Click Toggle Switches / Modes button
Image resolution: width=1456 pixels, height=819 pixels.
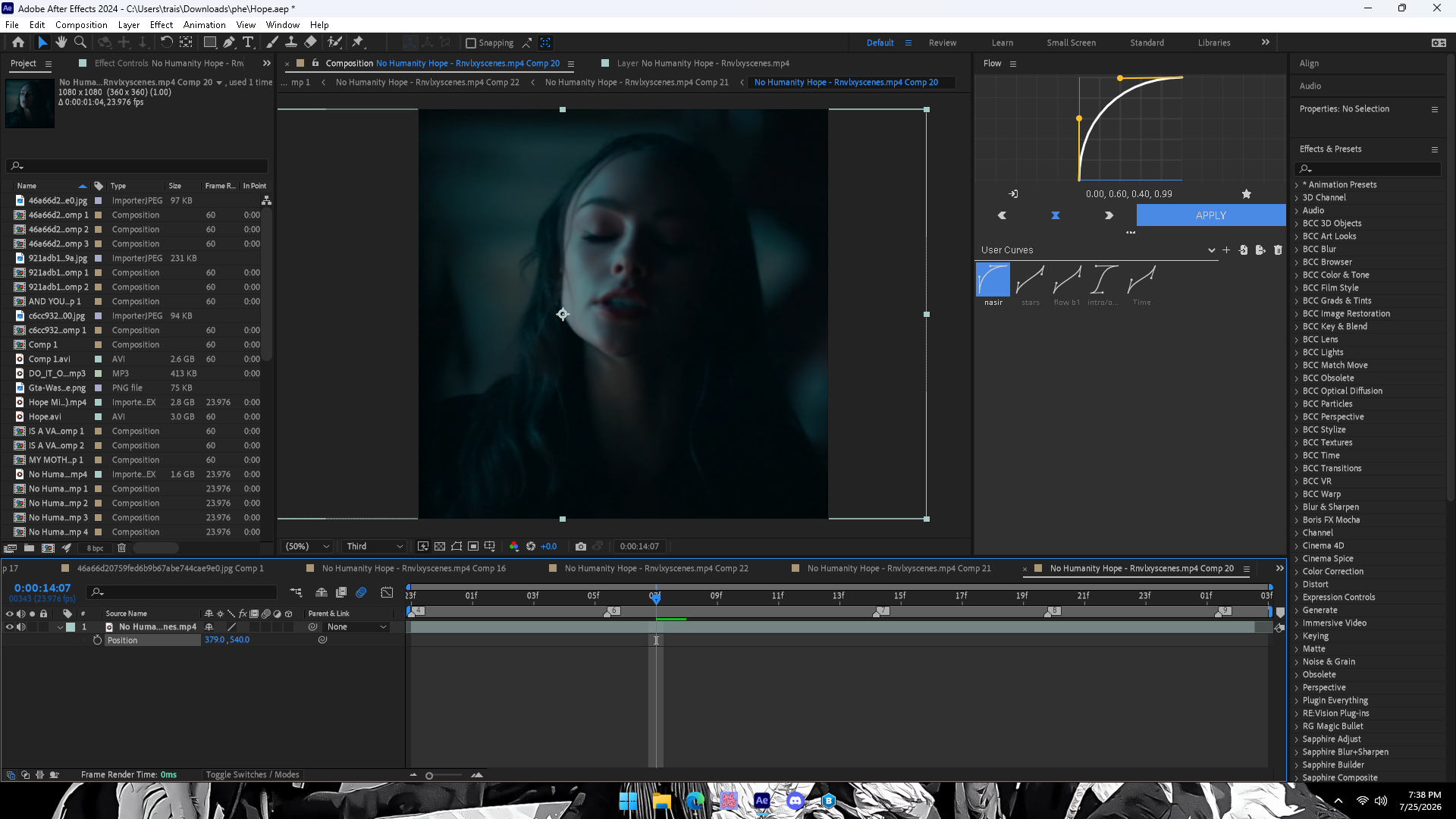tap(253, 775)
